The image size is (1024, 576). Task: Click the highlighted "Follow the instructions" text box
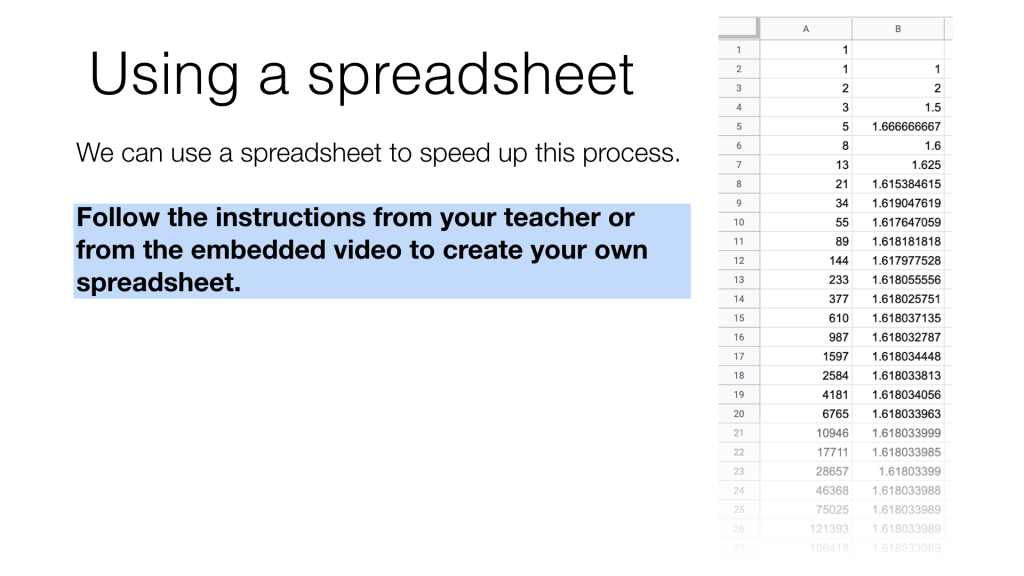381,251
